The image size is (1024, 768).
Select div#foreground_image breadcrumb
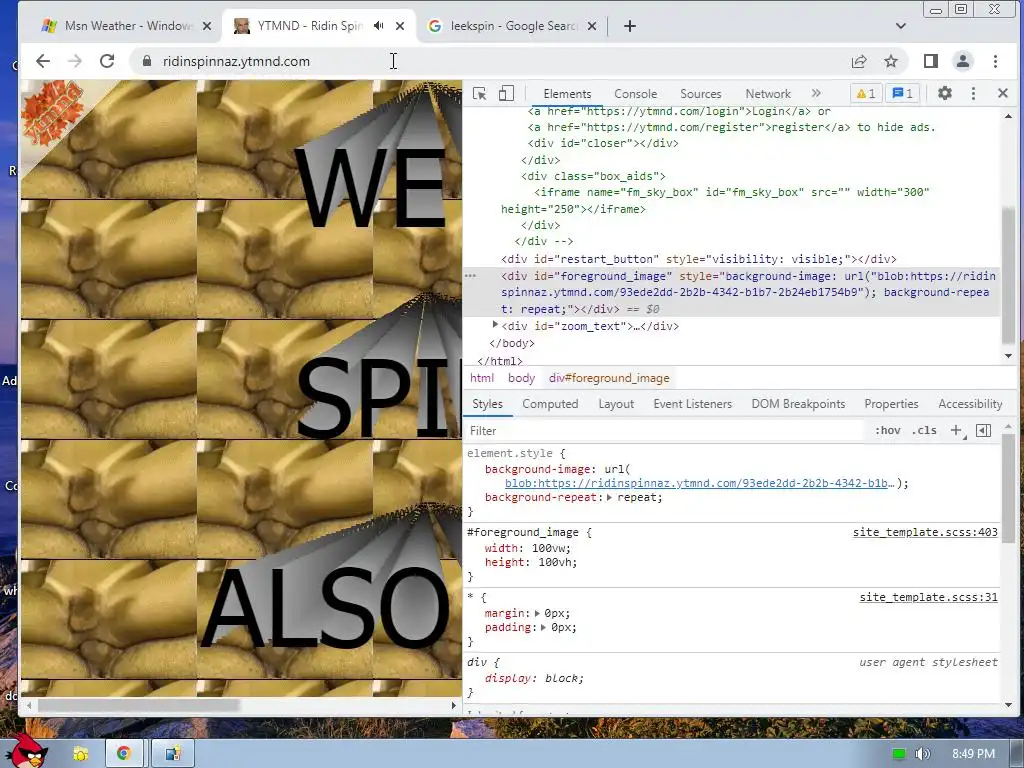pyautogui.click(x=609, y=378)
